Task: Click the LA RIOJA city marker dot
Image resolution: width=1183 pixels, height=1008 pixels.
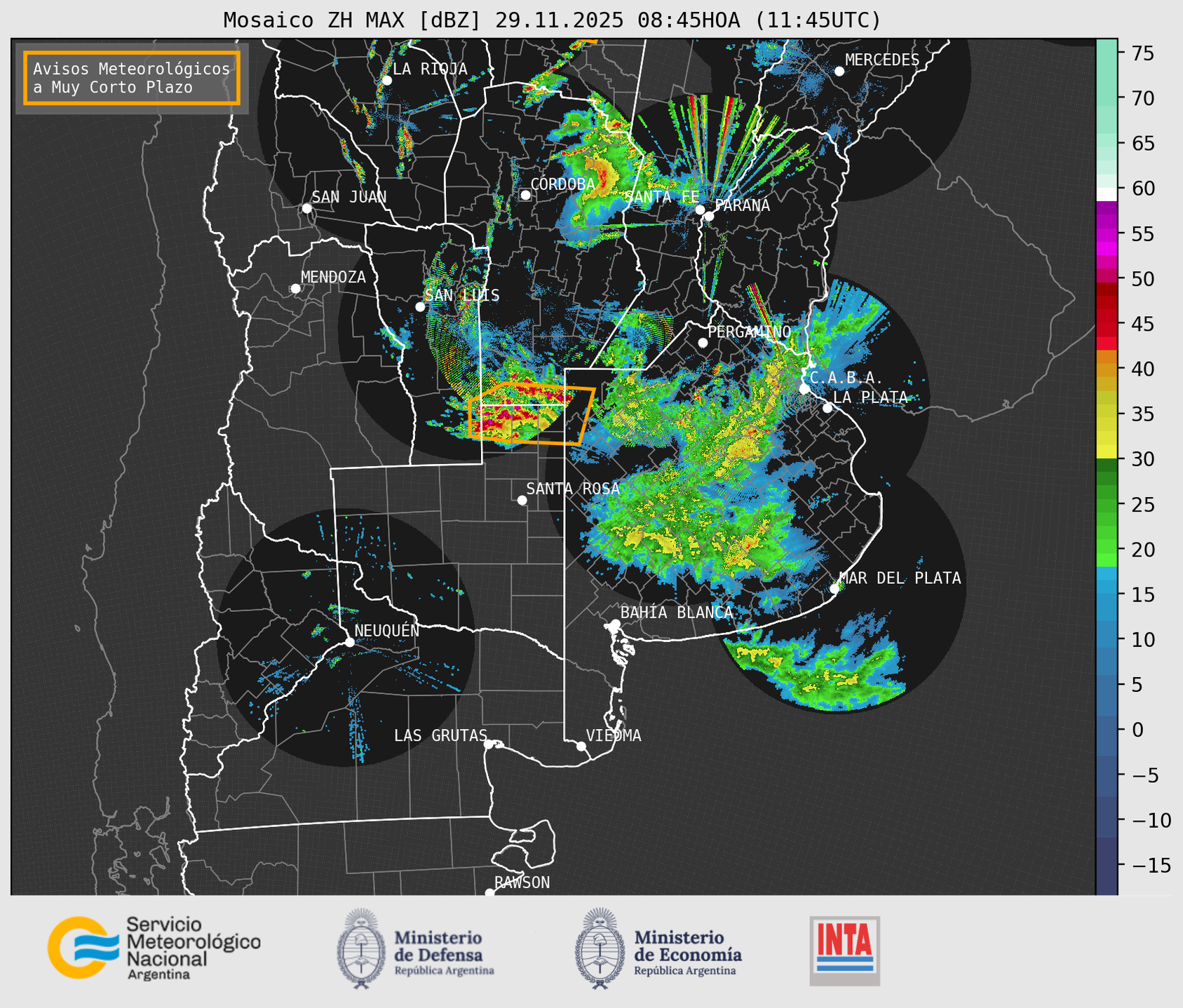Action: pyautogui.click(x=386, y=81)
